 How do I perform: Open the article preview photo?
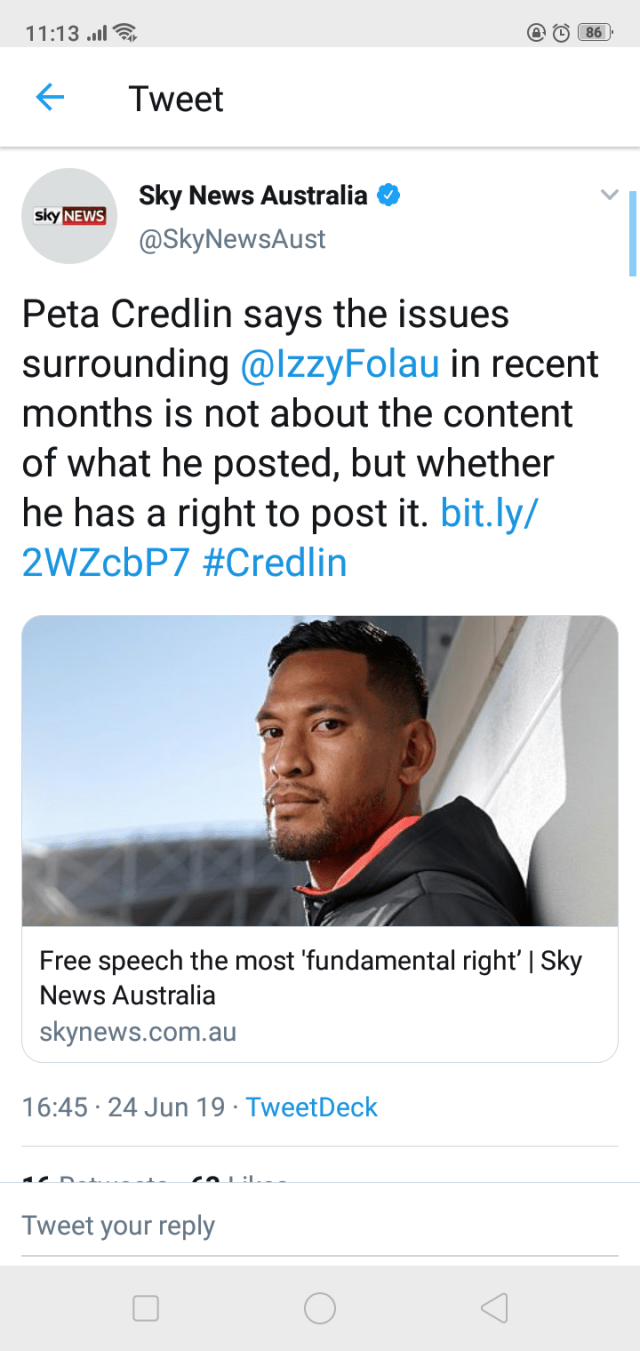(x=320, y=770)
